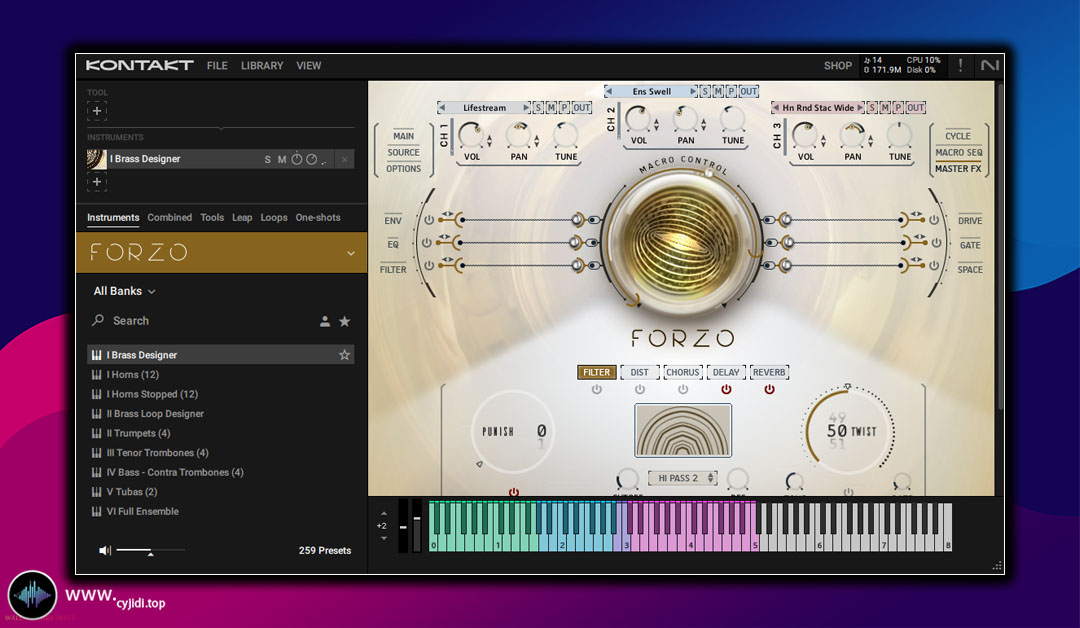Click the Native Instruments logo icon
Screen dimensions: 1080x628
[x=989, y=65]
